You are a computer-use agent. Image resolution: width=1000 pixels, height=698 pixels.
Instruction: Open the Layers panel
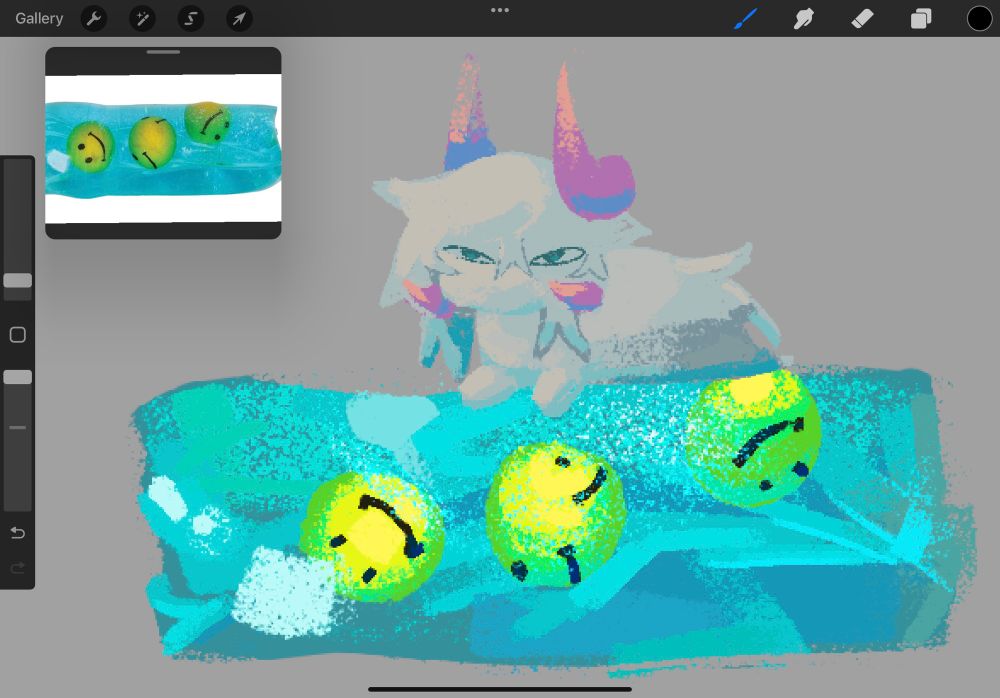click(x=920, y=19)
